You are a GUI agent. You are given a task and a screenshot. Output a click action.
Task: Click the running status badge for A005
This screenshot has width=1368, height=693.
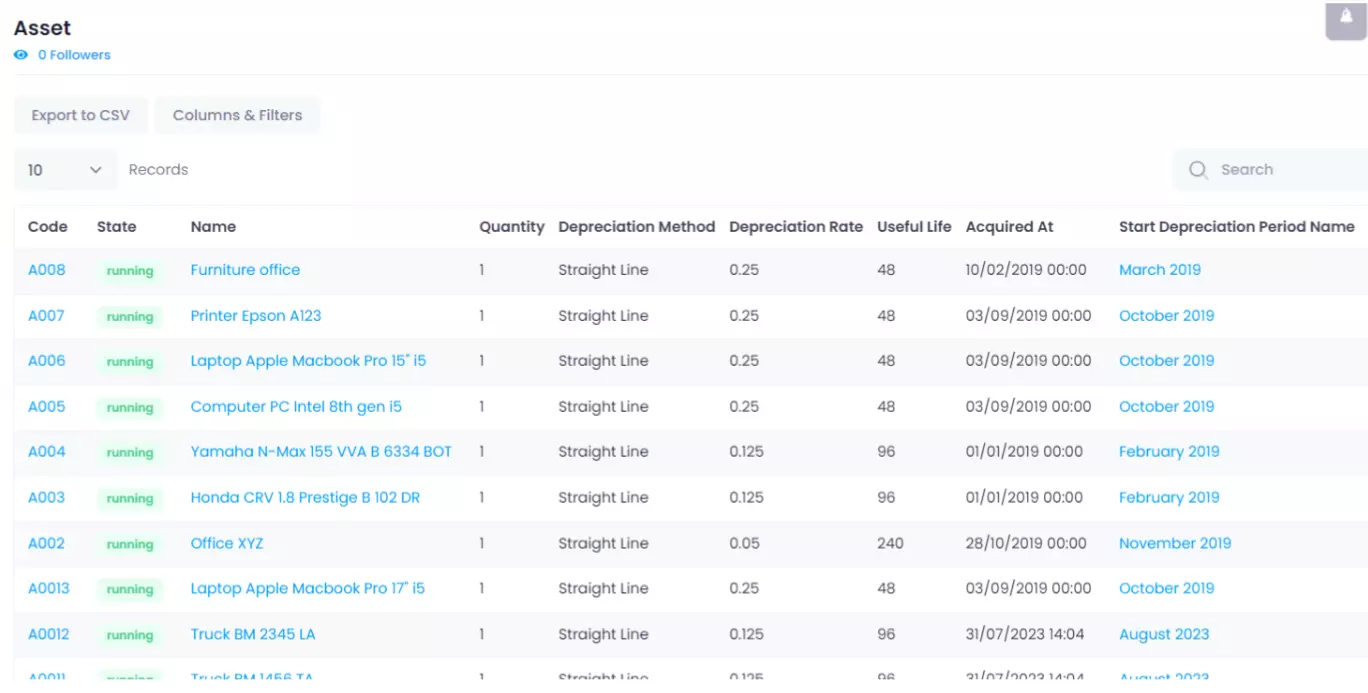click(130, 408)
